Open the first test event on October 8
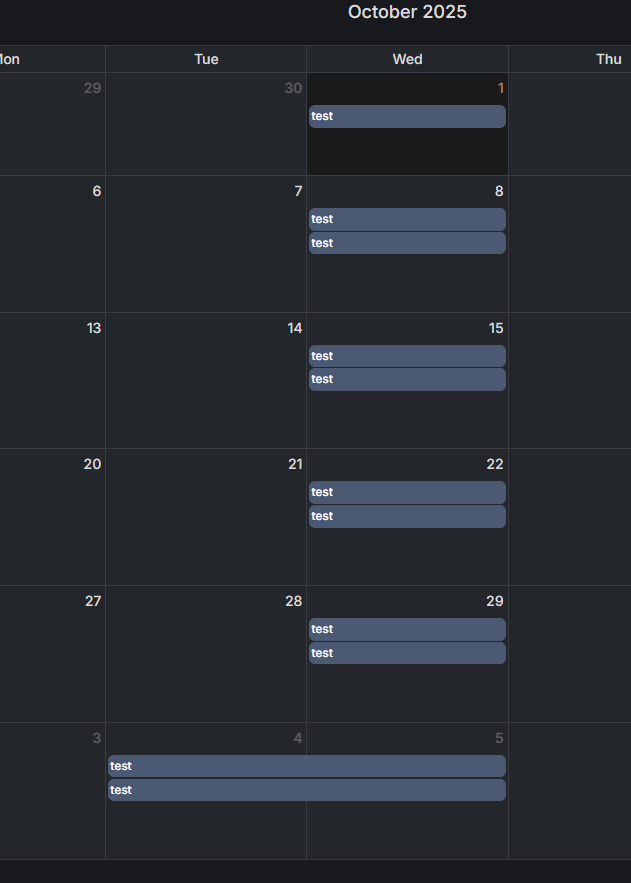631x883 pixels. point(407,219)
